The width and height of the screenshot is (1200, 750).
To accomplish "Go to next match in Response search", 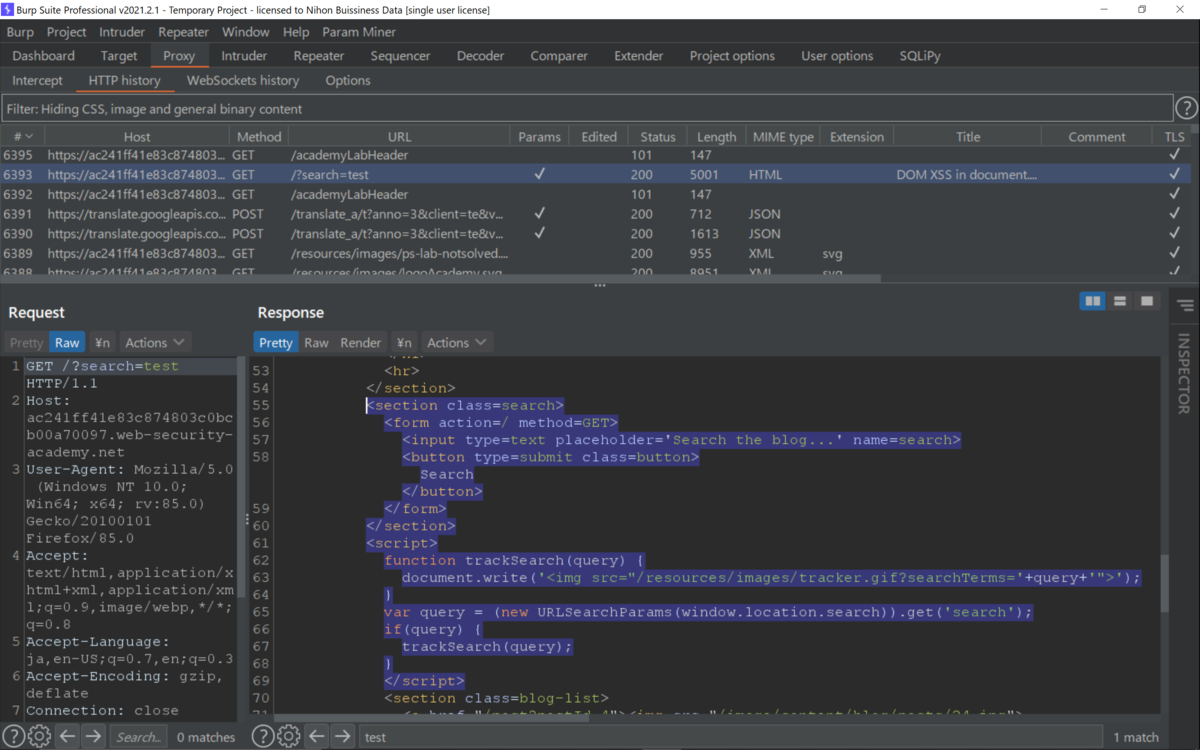I will tap(342, 736).
